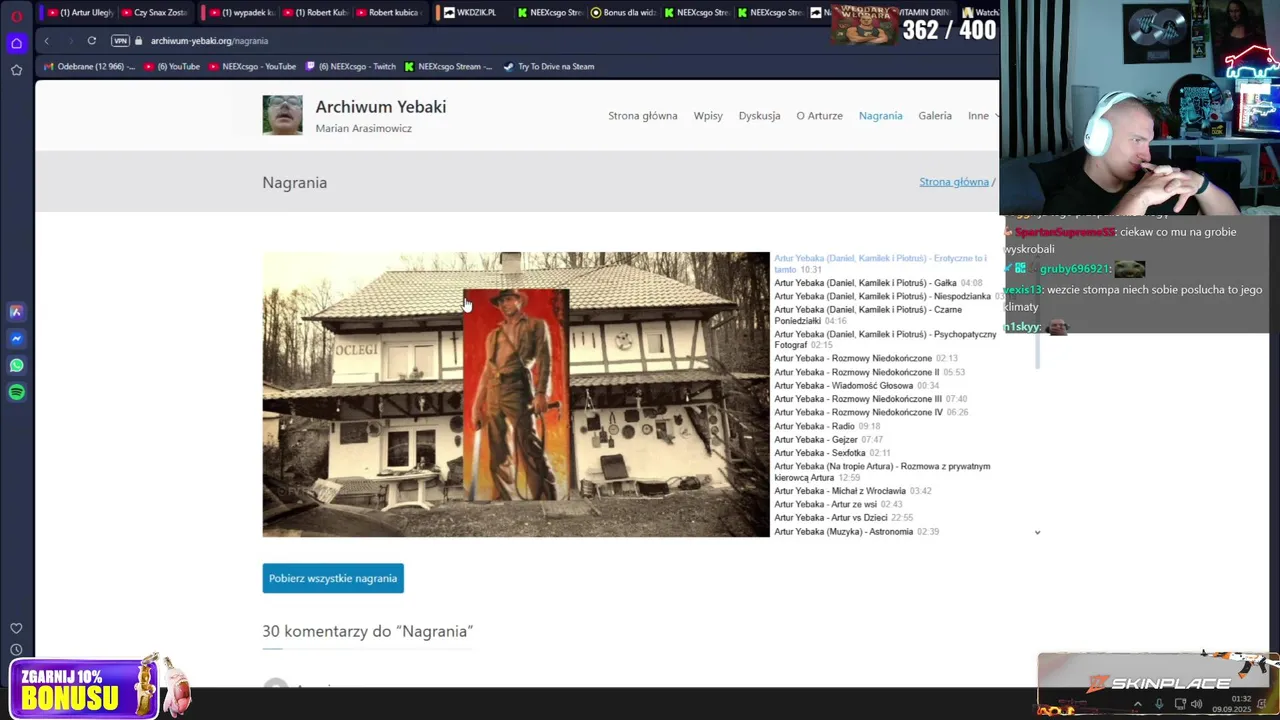Viewport: 1280px width, 720px height.
Task: Open the 'O Arturze' menu item
Action: point(819,116)
